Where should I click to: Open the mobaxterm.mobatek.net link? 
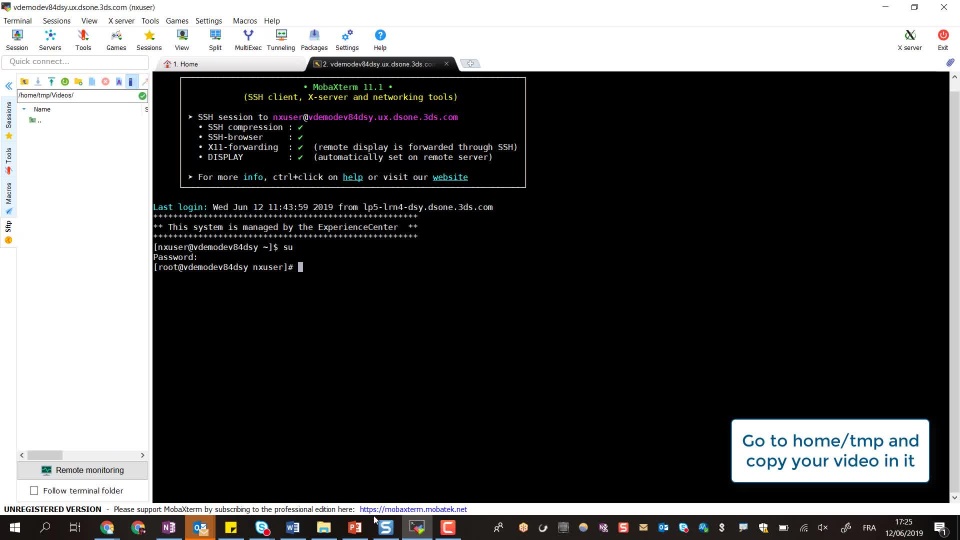pos(413,509)
